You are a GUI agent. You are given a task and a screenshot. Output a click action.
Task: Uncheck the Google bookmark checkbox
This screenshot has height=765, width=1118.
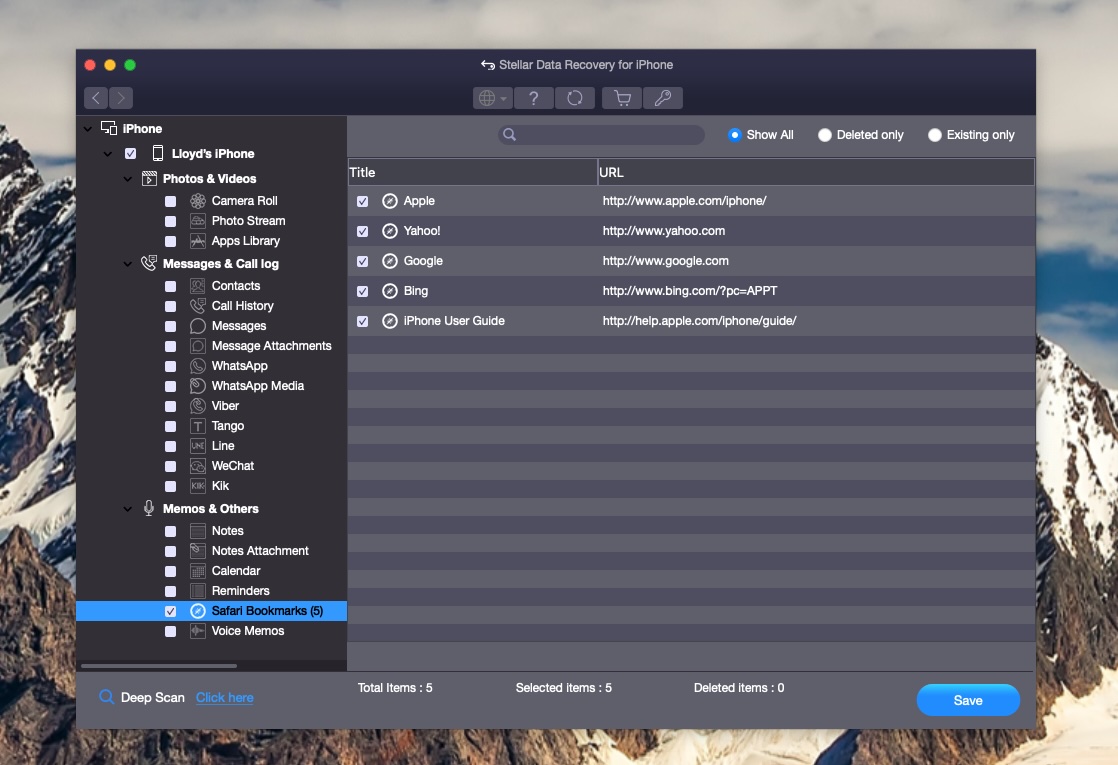coord(362,262)
